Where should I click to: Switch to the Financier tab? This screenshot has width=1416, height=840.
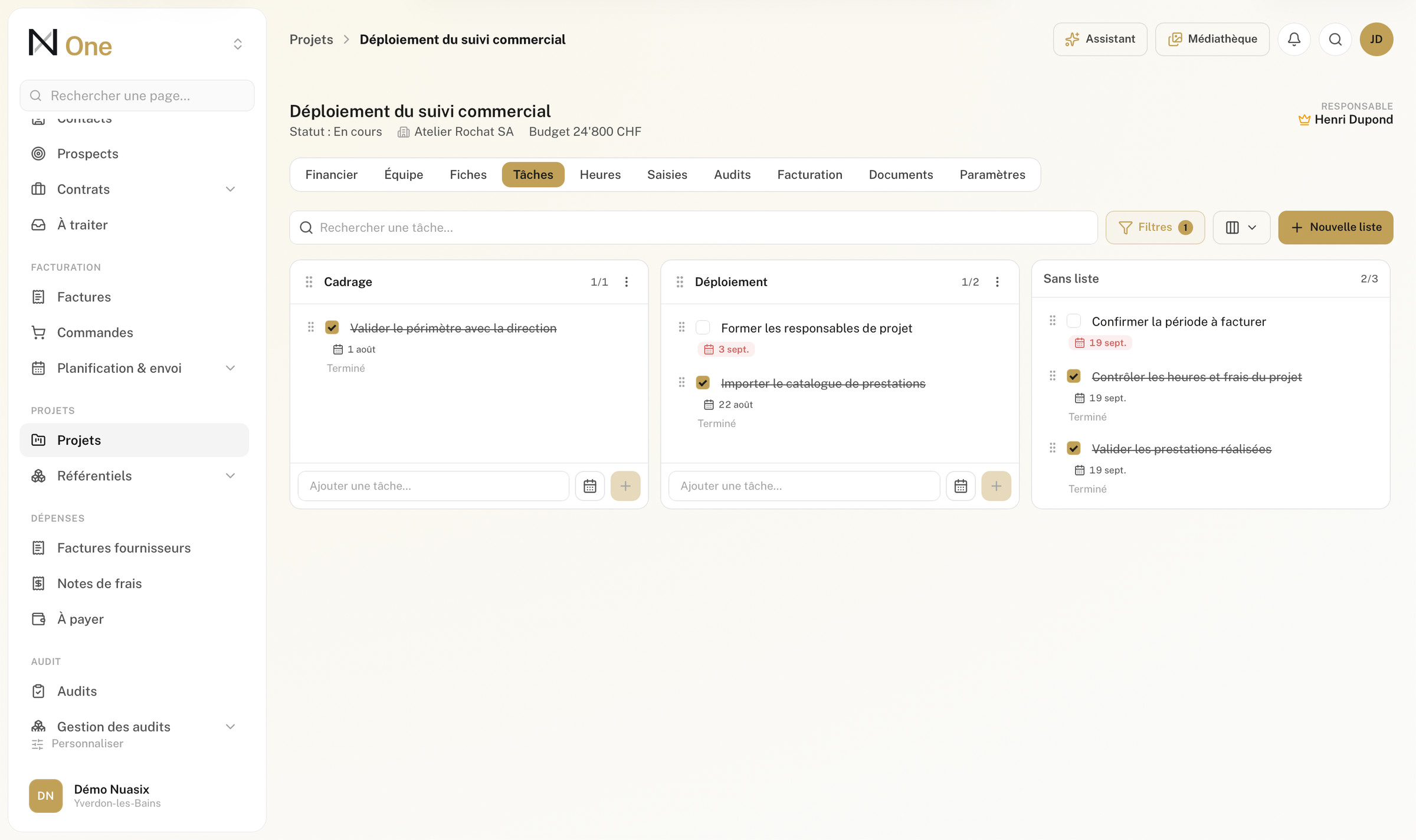[332, 175]
